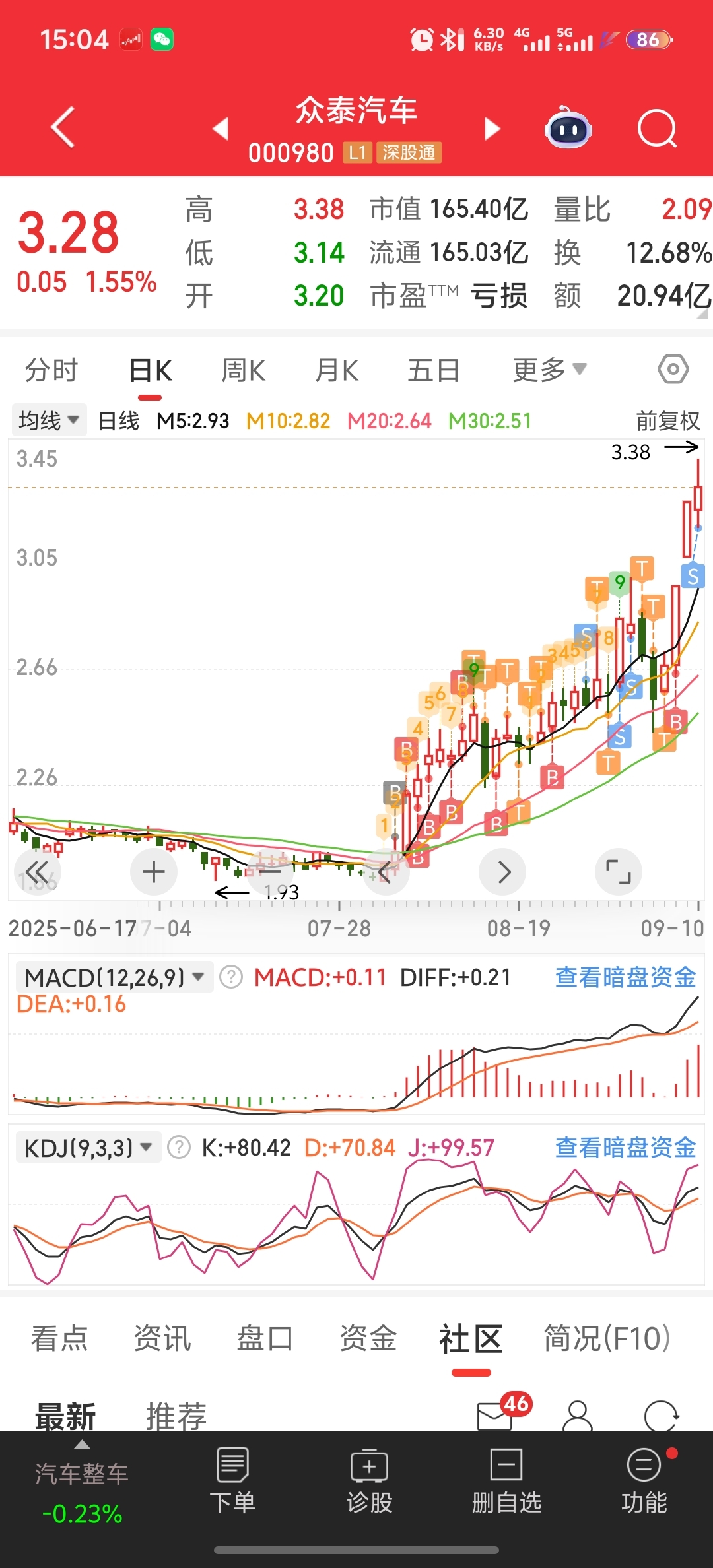Open chart settings hexagon icon

click(x=673, y=370)
